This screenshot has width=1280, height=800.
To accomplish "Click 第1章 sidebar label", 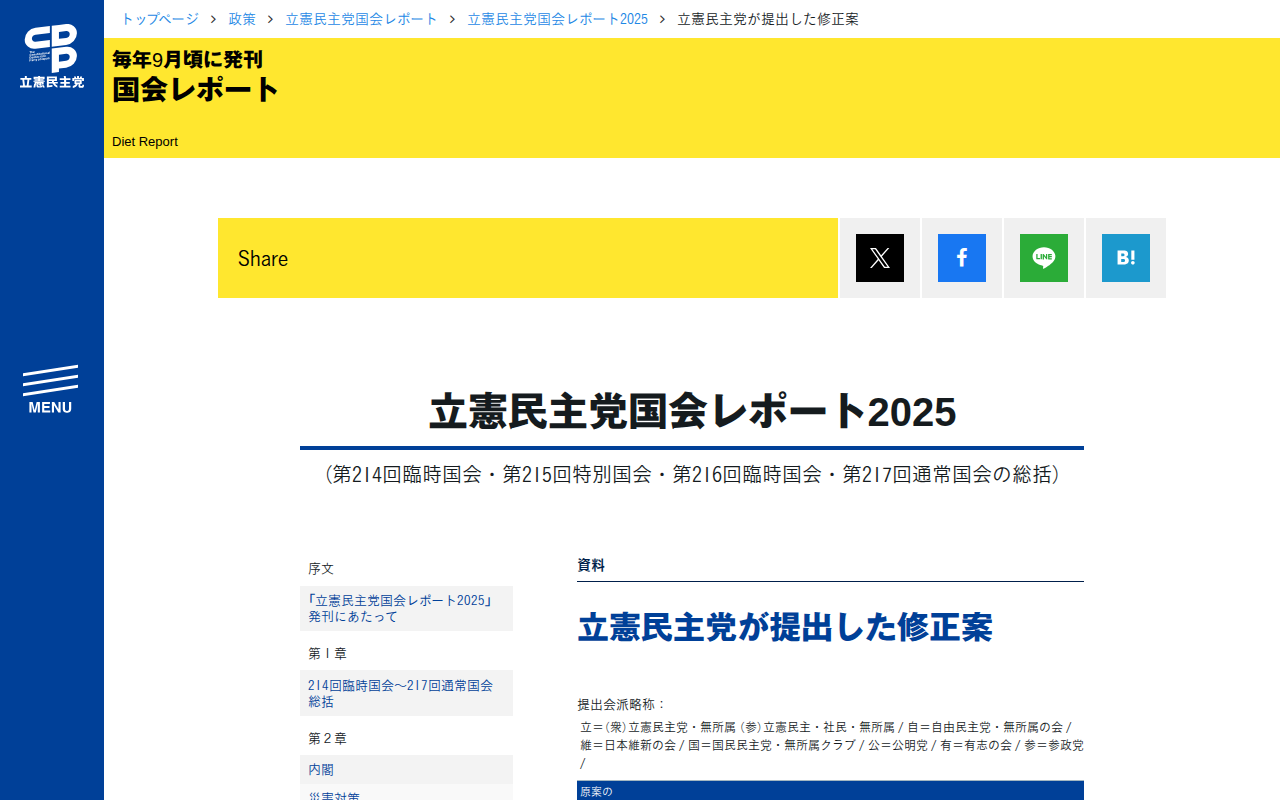I will [327, 653].
